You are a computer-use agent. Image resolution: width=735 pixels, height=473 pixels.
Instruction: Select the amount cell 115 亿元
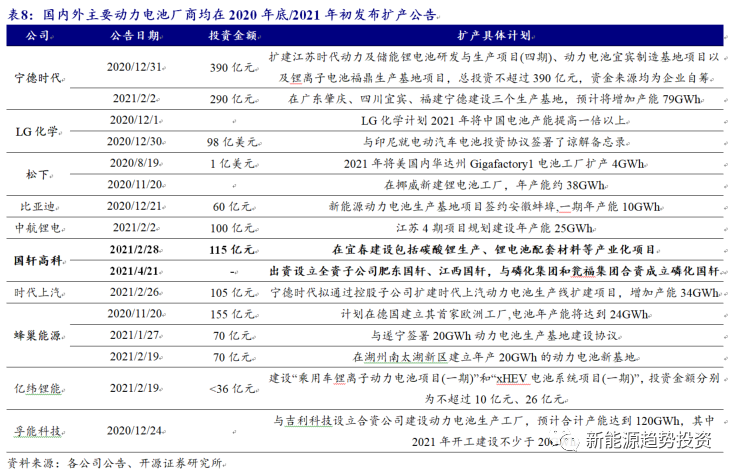pyautogui.click(x=232, y=250)
